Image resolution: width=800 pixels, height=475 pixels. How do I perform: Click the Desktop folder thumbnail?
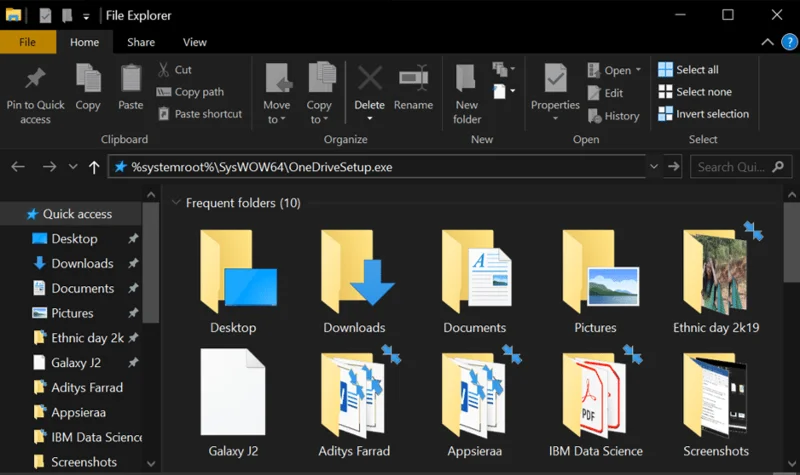(x=238, y=271)
